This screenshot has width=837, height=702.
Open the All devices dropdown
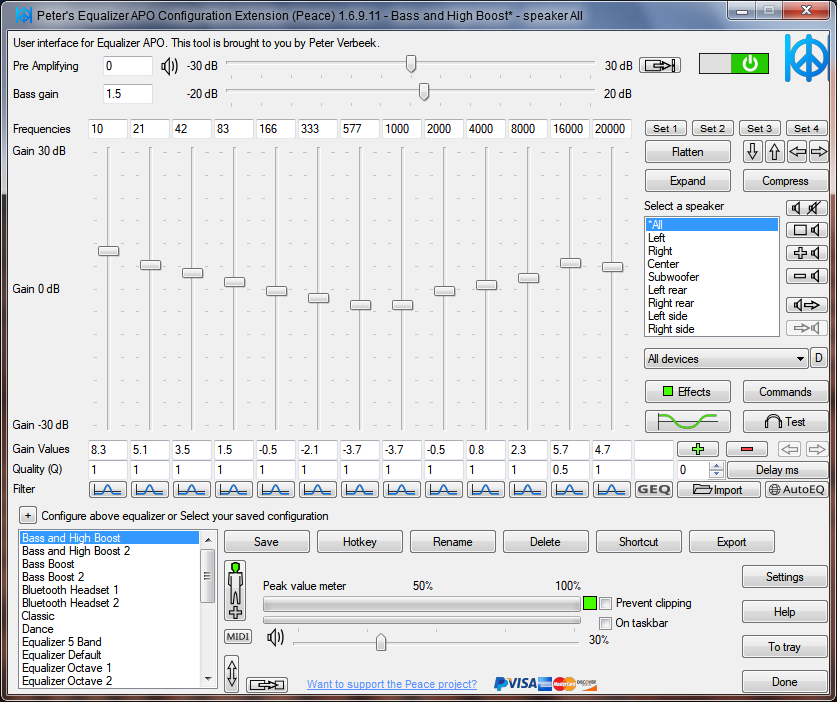click(725, 359)
